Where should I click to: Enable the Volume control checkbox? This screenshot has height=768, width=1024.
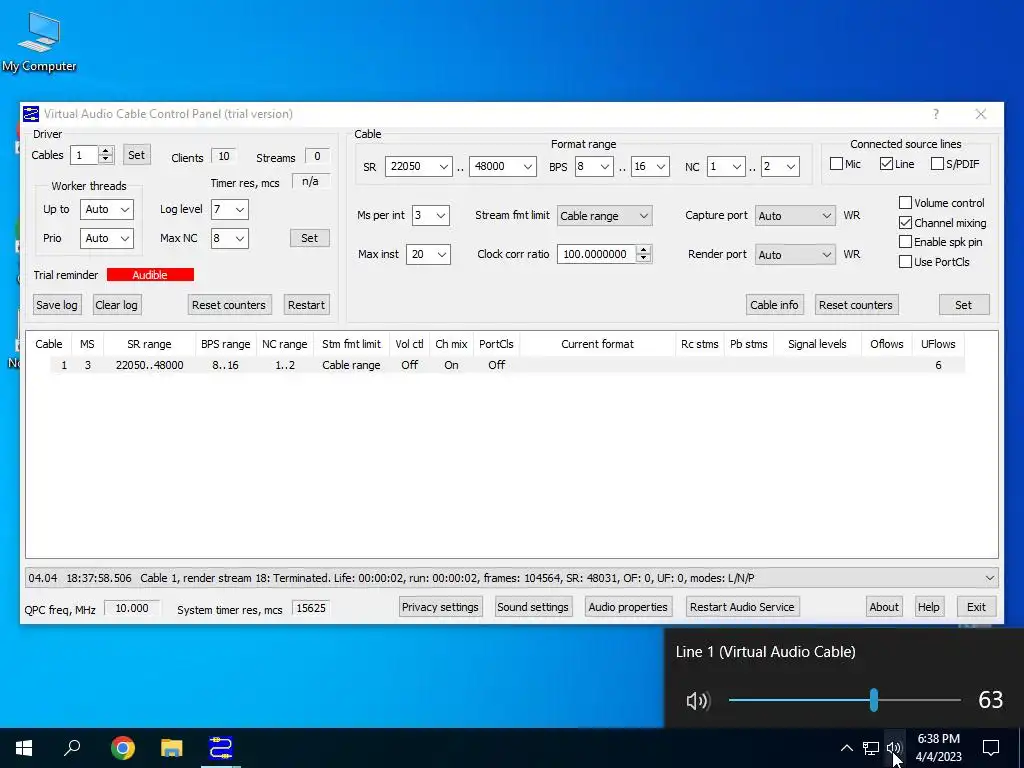click(x=905, y=202)
